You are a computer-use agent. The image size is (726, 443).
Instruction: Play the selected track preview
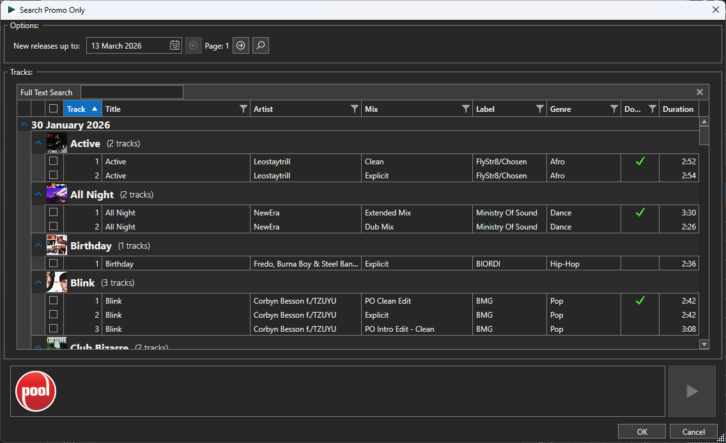pyautogui.click(x=691, y=391)
